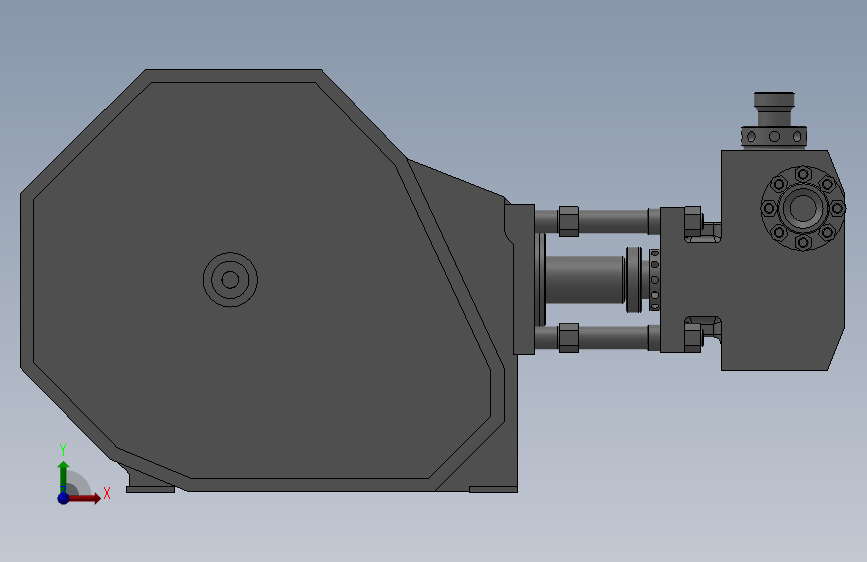Select the central plunger cylinder between the tie rods

pyautogui.click(x=584, y=279)
